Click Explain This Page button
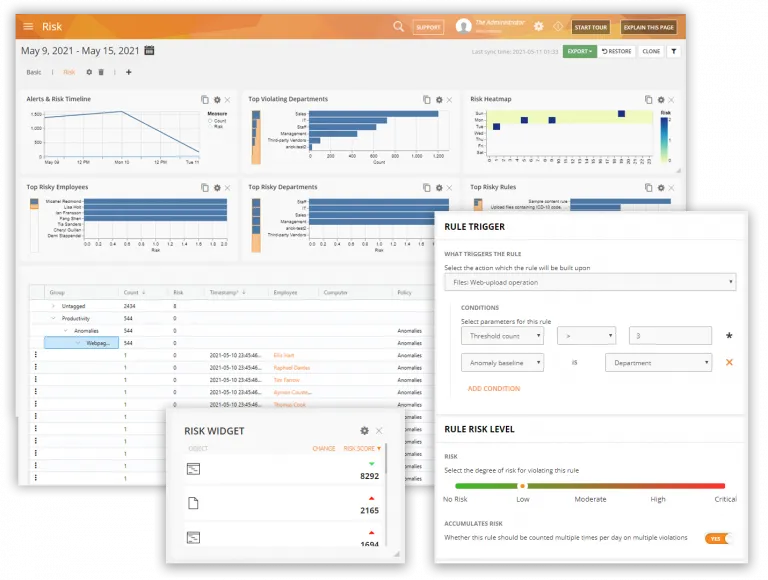The height and width of the screenshot is (580, 768). [648, 27]
